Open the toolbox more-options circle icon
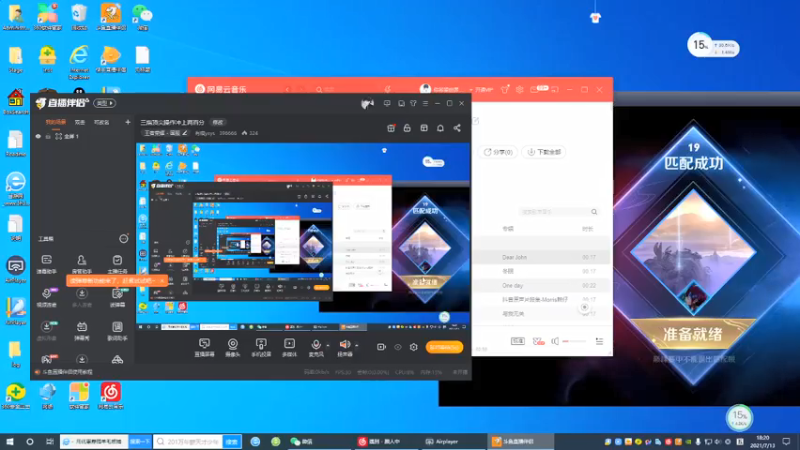The image size is (800, 450). pyautogui.click(x=123, y=238)
